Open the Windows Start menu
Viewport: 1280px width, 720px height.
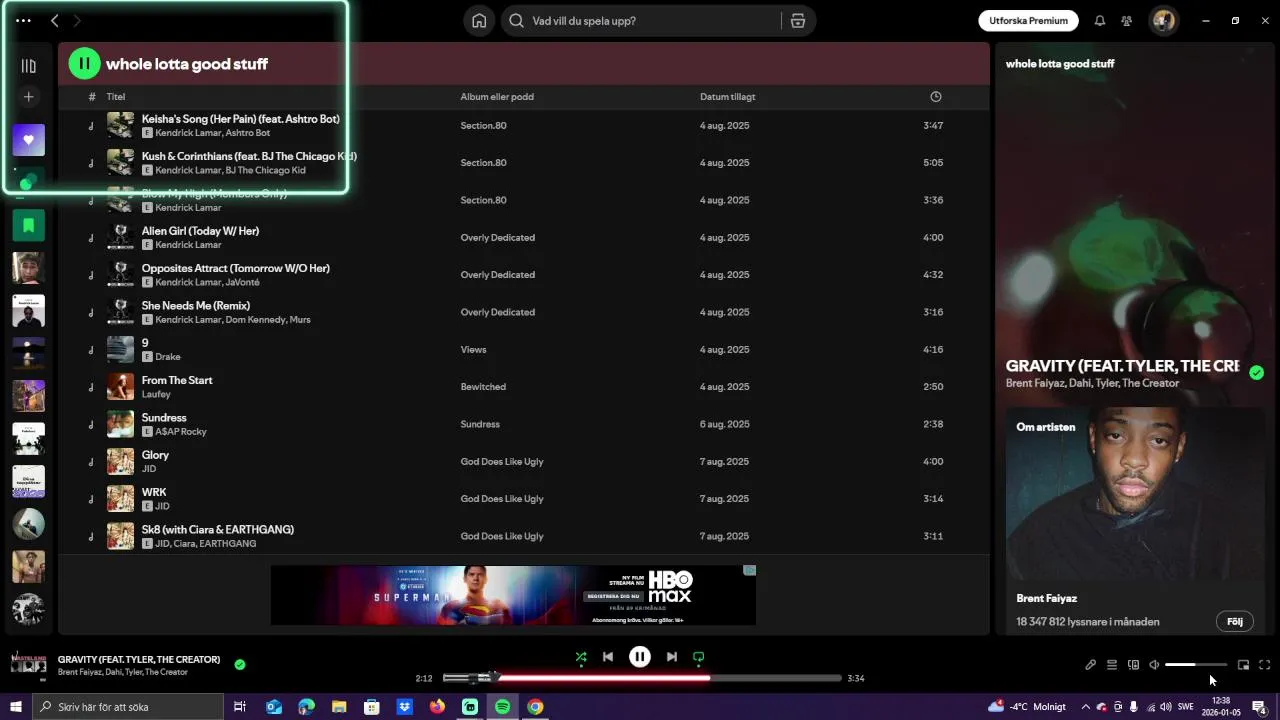[x=15, y=707]
